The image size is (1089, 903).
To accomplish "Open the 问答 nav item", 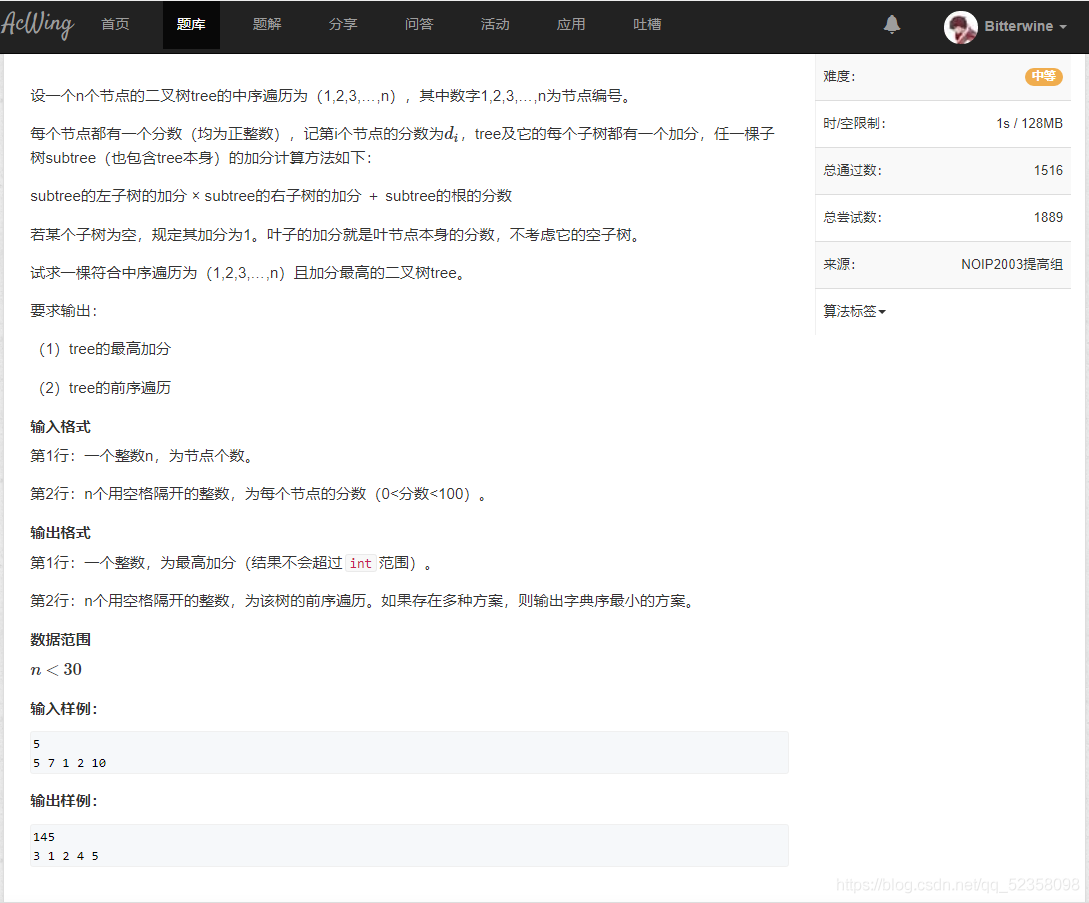I will (x=419, y=24).
